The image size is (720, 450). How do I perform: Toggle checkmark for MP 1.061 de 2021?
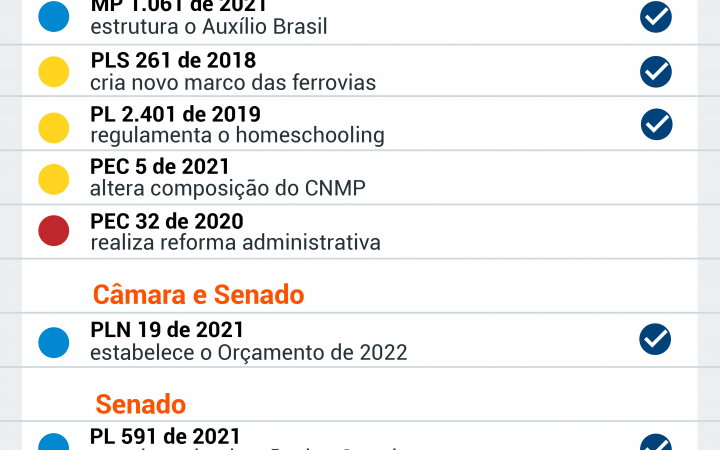click(x=656, y=16)
